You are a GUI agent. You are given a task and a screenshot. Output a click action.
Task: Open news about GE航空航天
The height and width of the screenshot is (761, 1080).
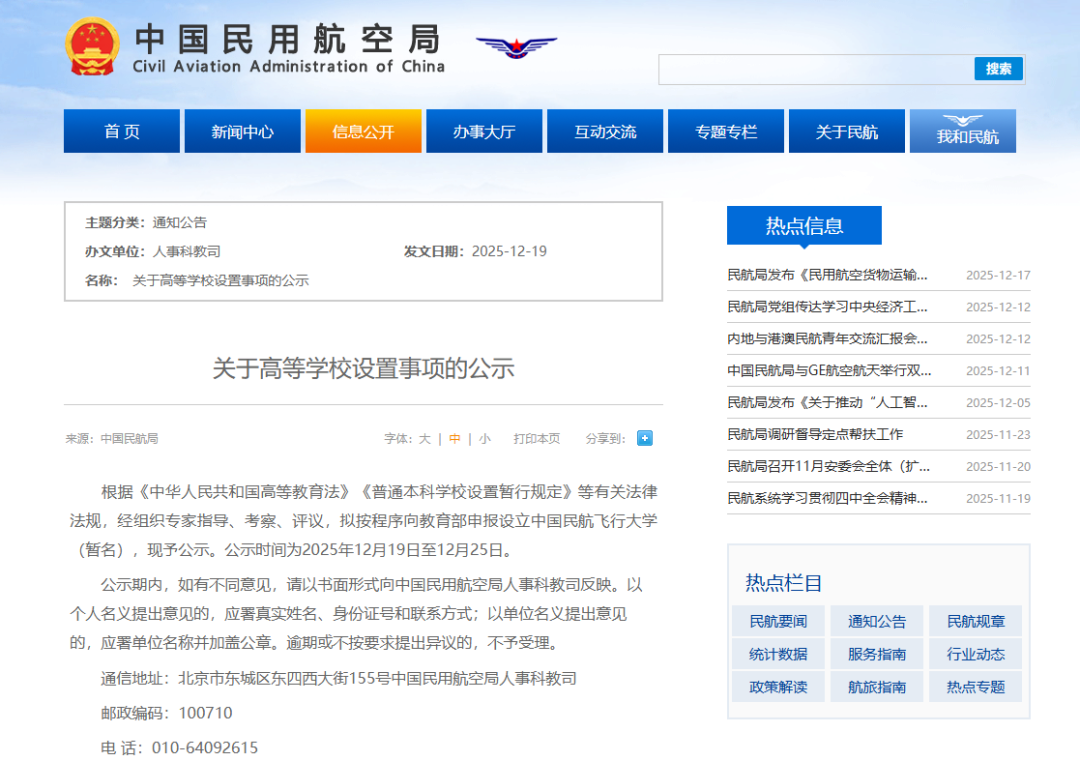coord(829,370)
